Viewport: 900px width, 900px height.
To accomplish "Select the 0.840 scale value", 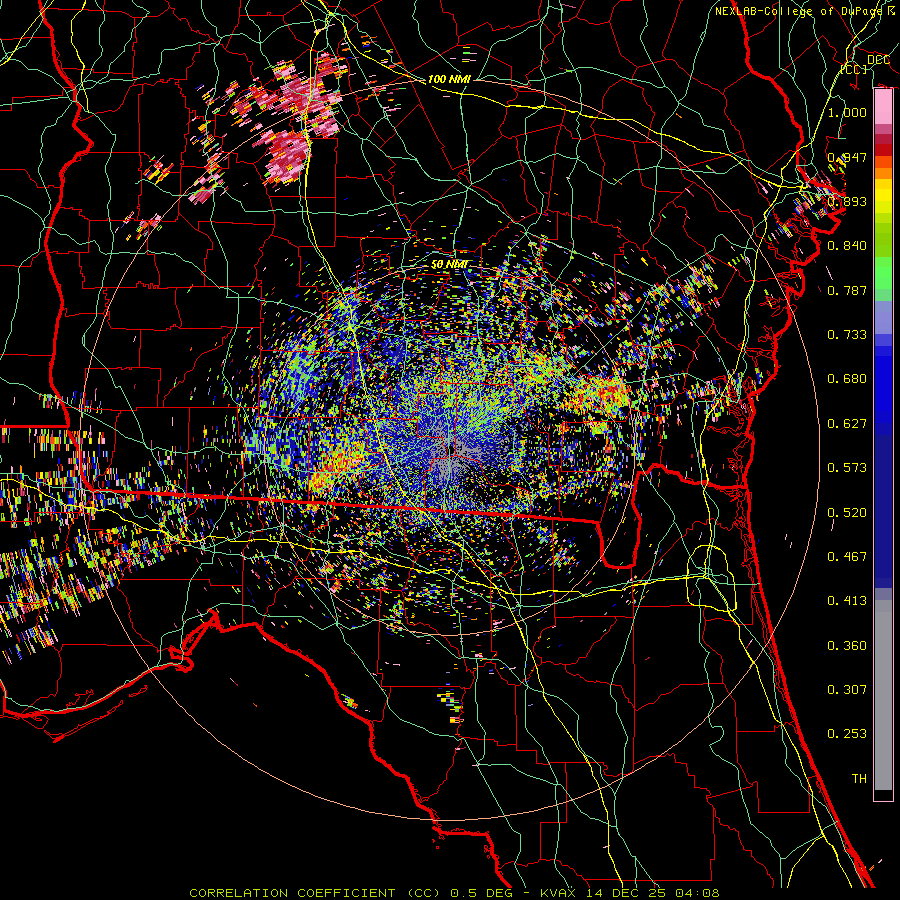I will point(847,246).
